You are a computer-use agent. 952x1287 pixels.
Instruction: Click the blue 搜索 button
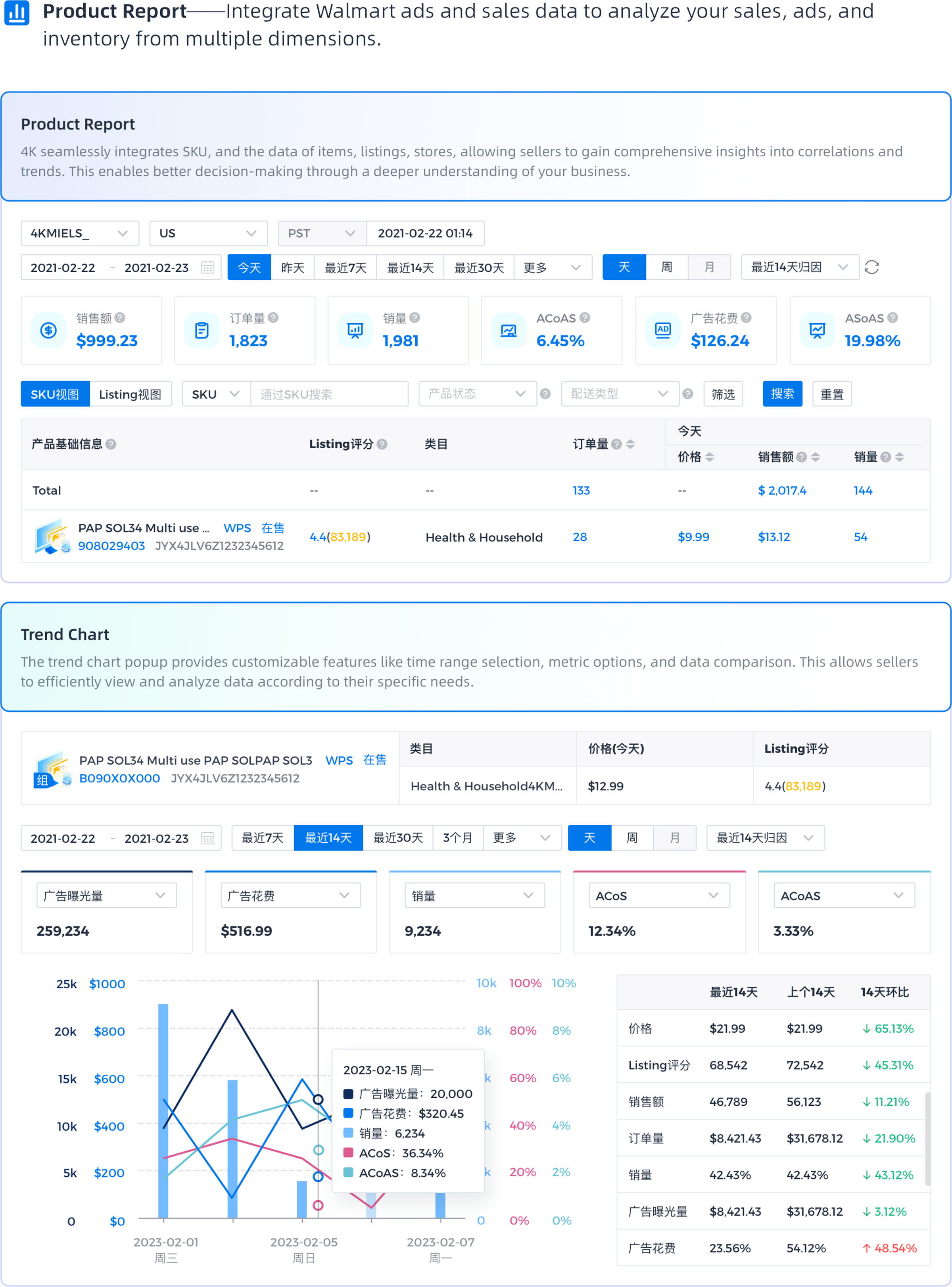pos(782,394)
